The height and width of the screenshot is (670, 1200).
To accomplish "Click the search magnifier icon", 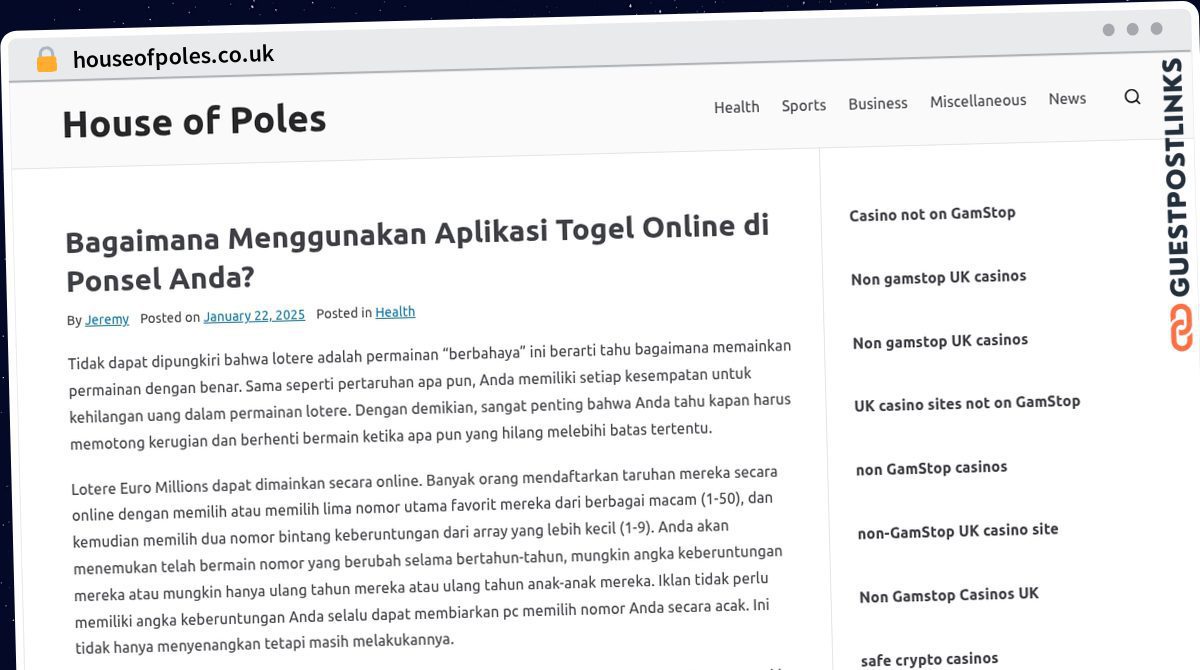I will 1132,97.
